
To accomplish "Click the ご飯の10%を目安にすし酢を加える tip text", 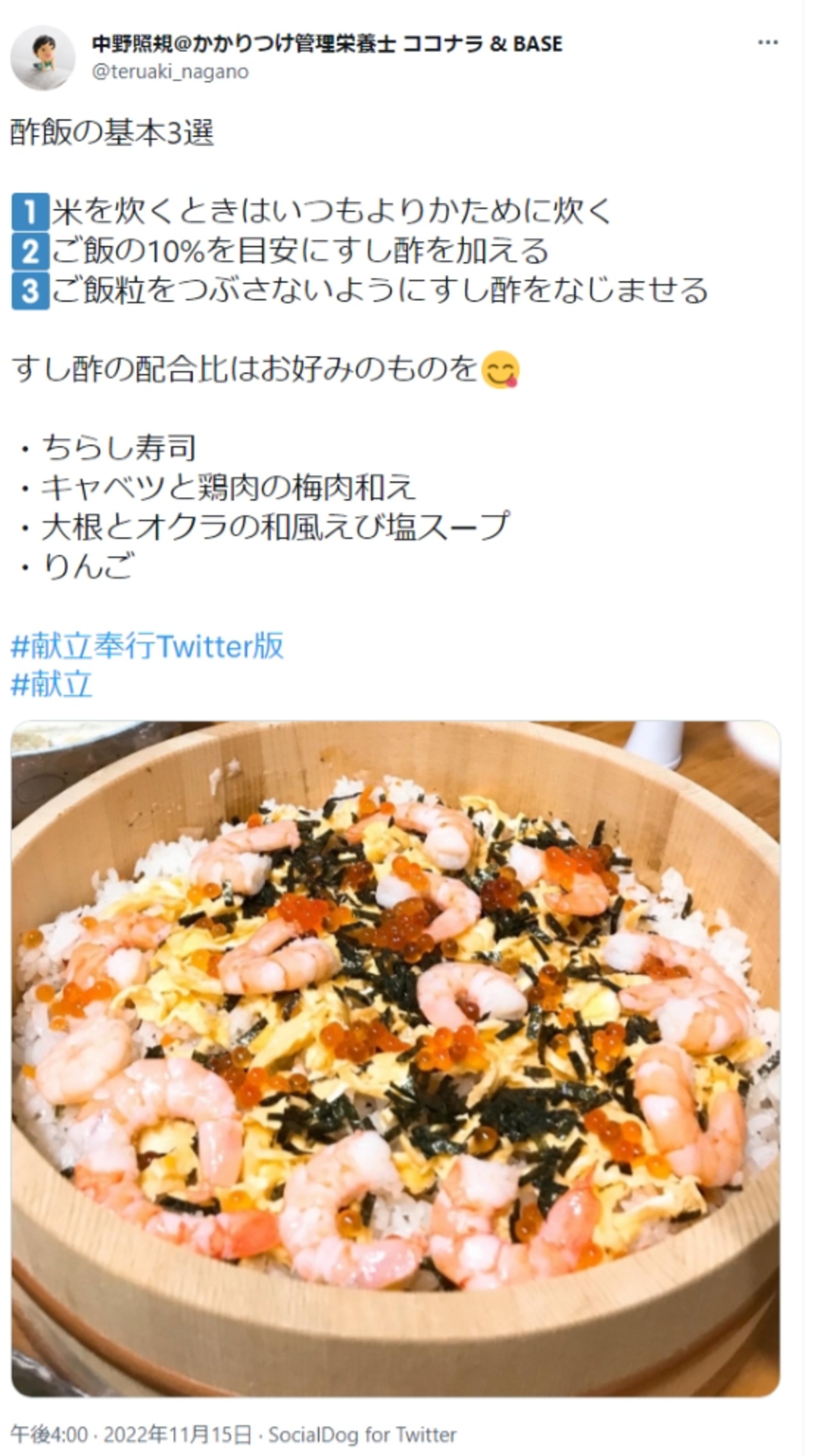I will coord(300,251).
